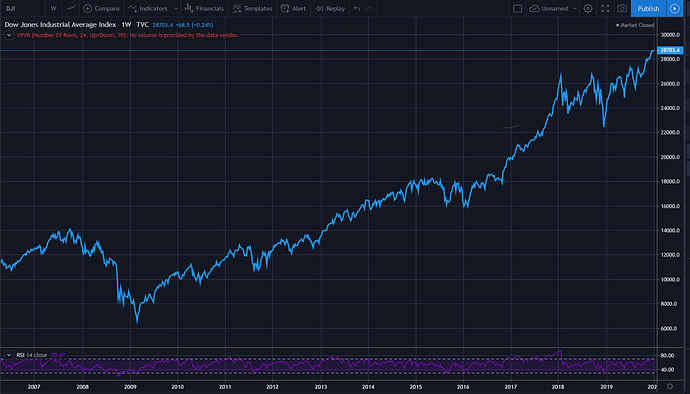This screenshot has width=690, height=394.
Task: Open the Unnamed layout dropdown
Action: (x=553, y=8)
